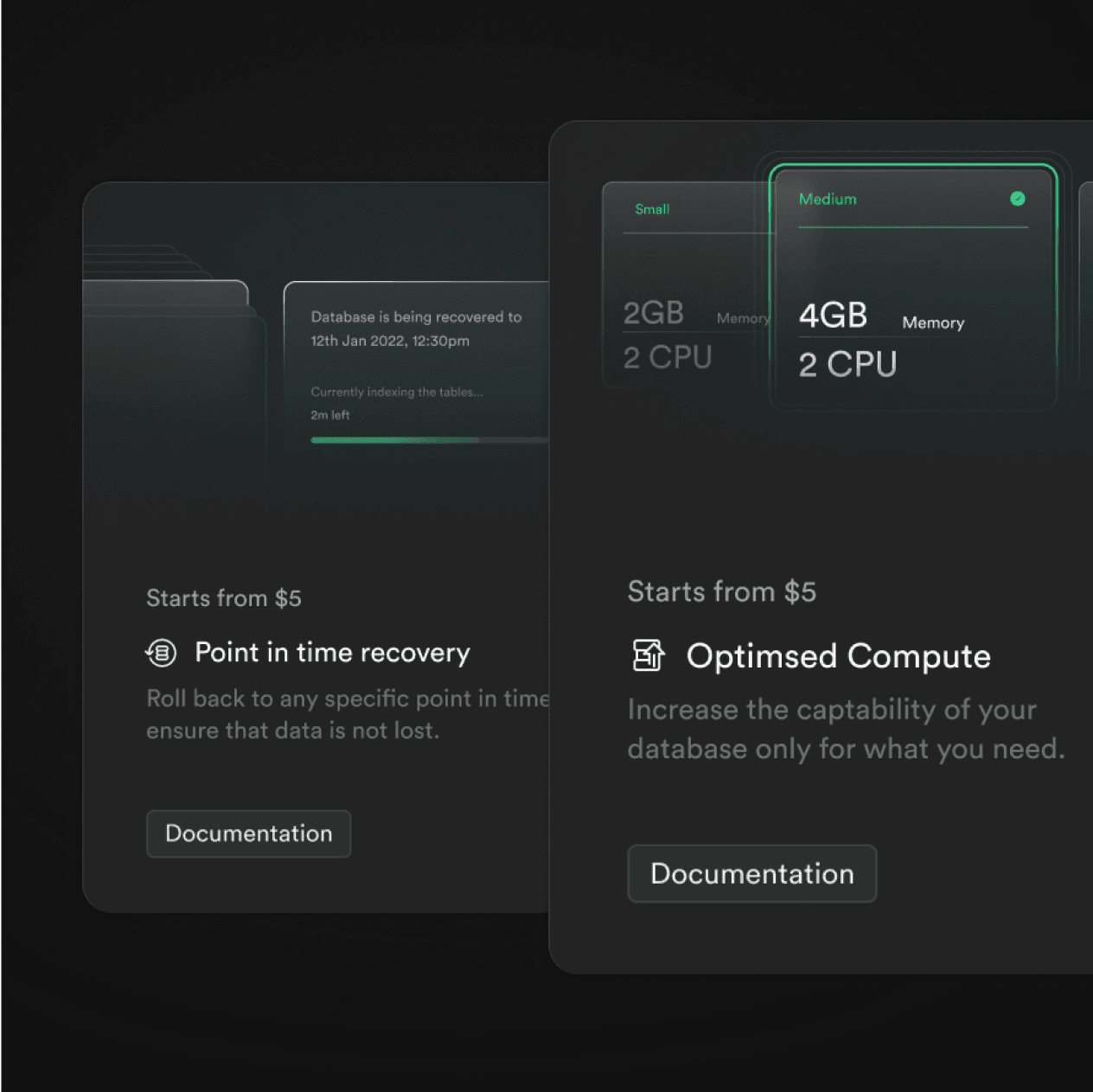The width and height of the screenshot is (1093, 1092).
Task: Choose the 4GB Memory option
Action: tap(833, 316)
